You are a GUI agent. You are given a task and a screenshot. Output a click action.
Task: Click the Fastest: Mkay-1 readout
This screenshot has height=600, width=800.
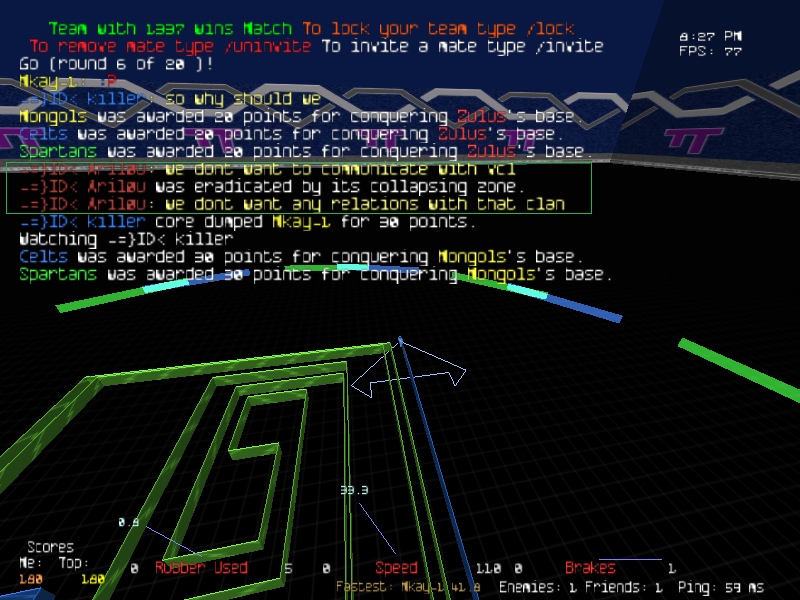(x=408, y=587)
